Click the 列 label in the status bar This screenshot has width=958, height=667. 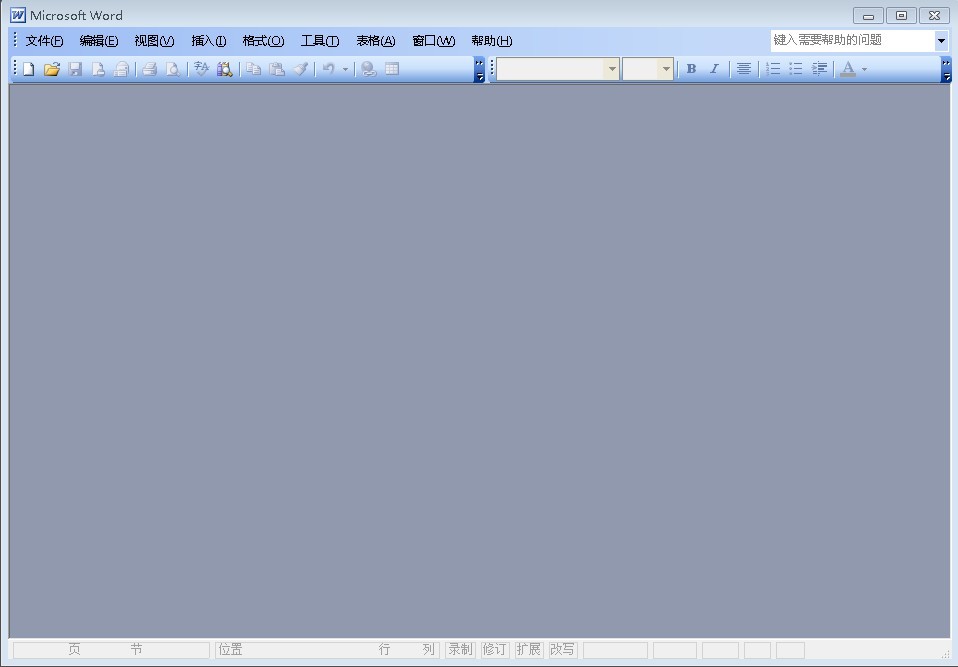coord(428,649)
